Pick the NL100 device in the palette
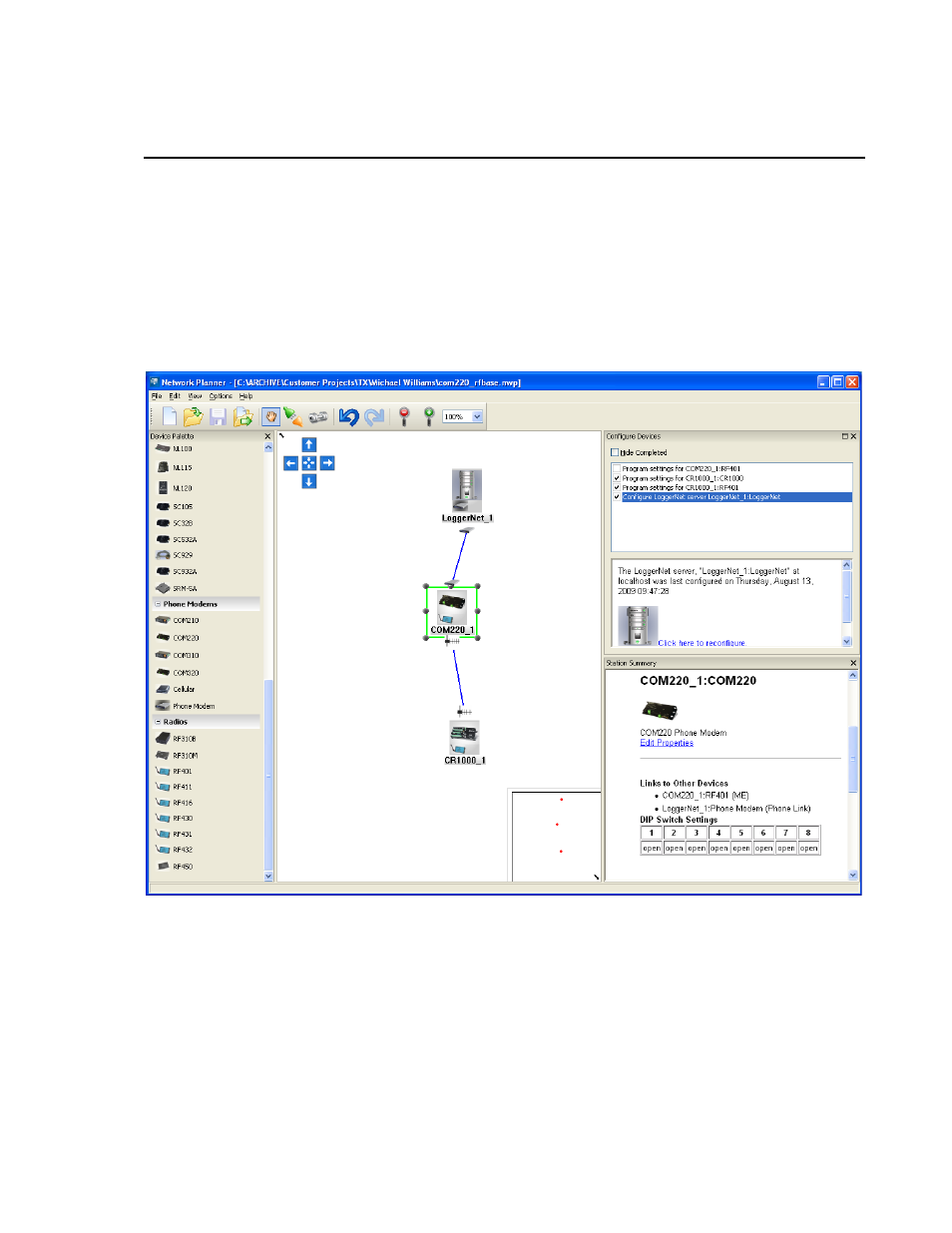The width and height of the screenshot is (952, 1233). coord(174,449)
